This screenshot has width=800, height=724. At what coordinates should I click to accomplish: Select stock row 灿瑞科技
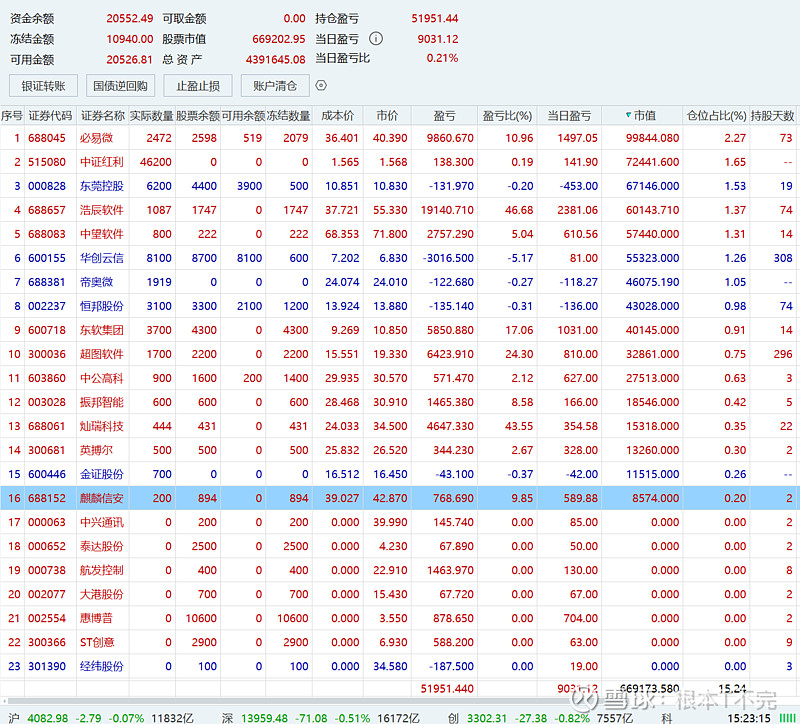tap(398, 426)
